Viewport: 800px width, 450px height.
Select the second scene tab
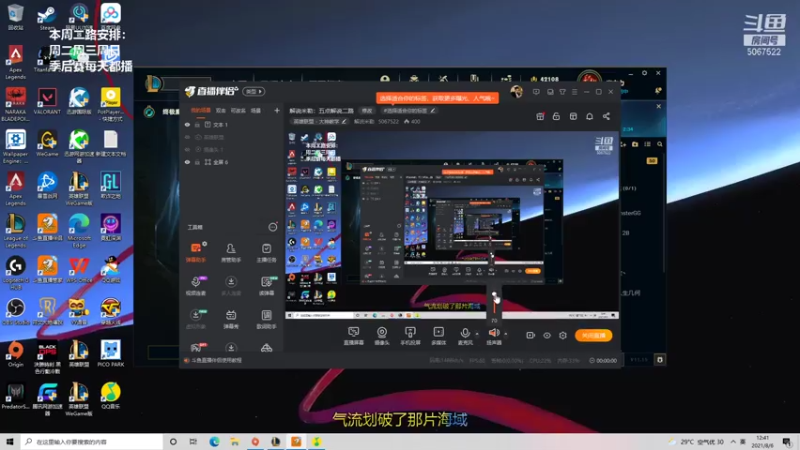click(220, 110)
